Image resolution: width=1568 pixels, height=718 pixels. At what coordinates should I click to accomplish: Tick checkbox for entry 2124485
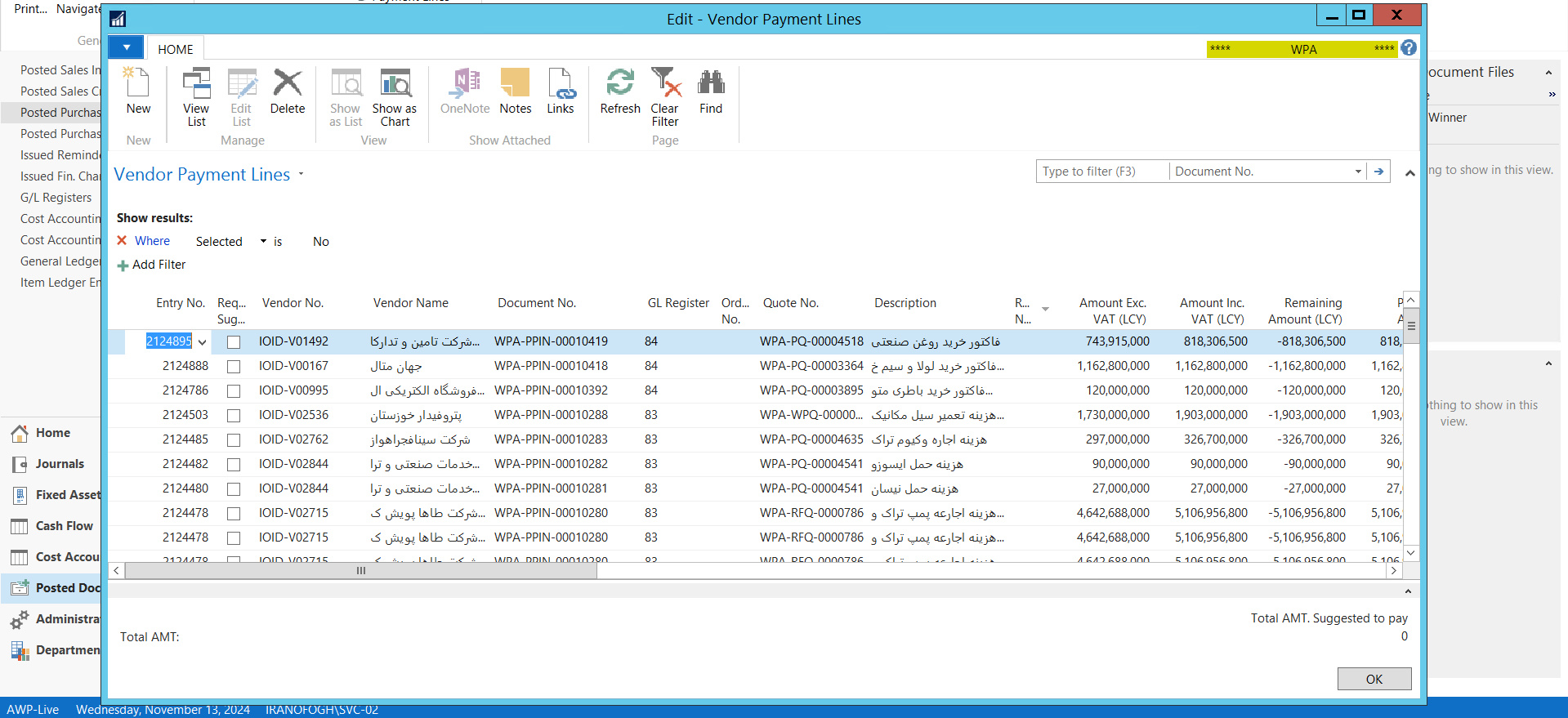click(x=234, y=440)
